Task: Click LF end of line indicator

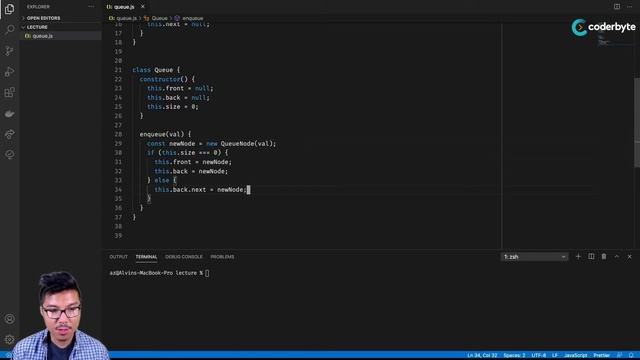Action: pos(555,356)
